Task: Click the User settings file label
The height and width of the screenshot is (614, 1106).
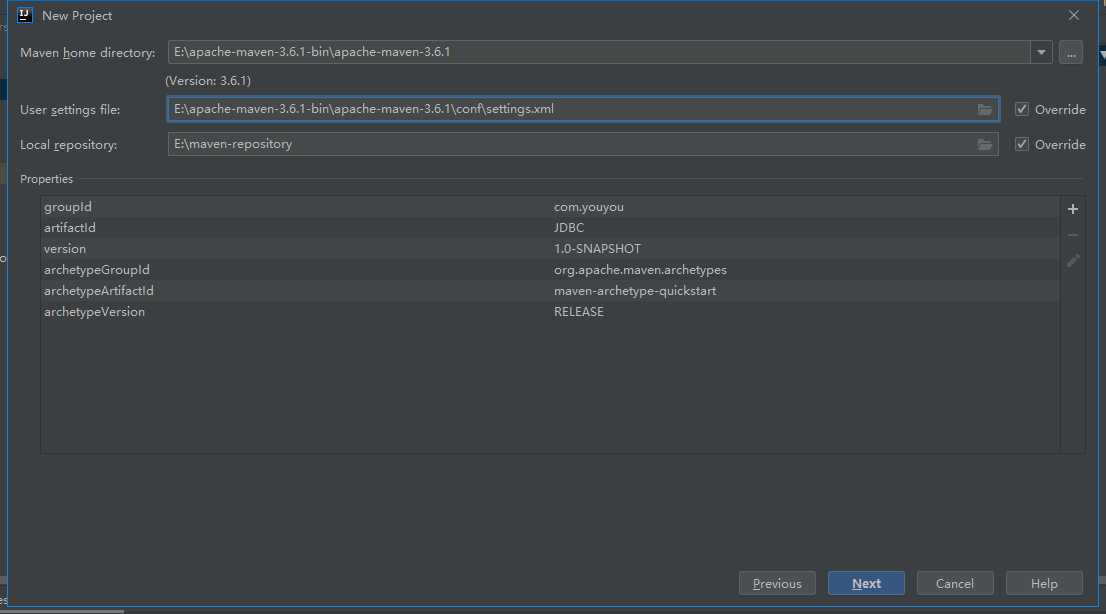Action: pos(70,110)
